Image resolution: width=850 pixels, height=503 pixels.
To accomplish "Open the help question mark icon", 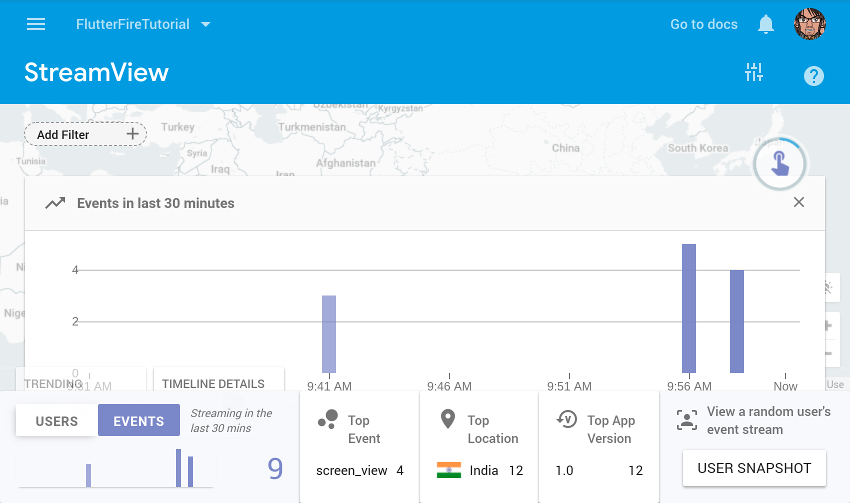I will [x=814, y=76].
